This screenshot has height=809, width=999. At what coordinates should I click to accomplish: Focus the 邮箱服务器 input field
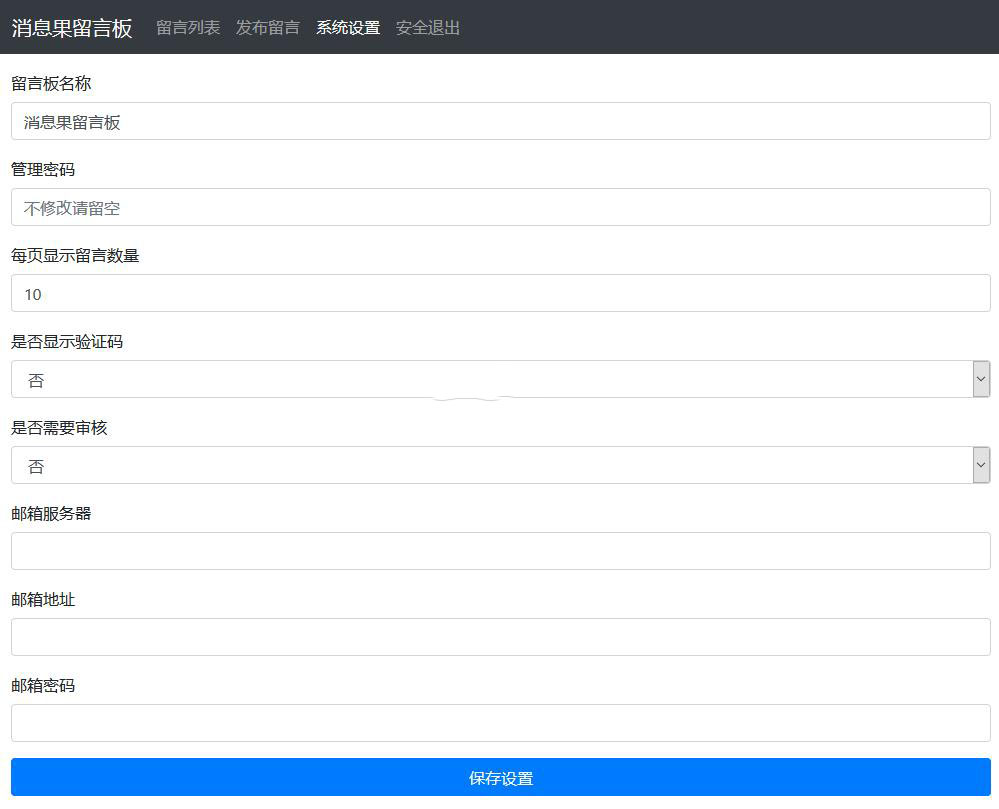tap(501, 551)
